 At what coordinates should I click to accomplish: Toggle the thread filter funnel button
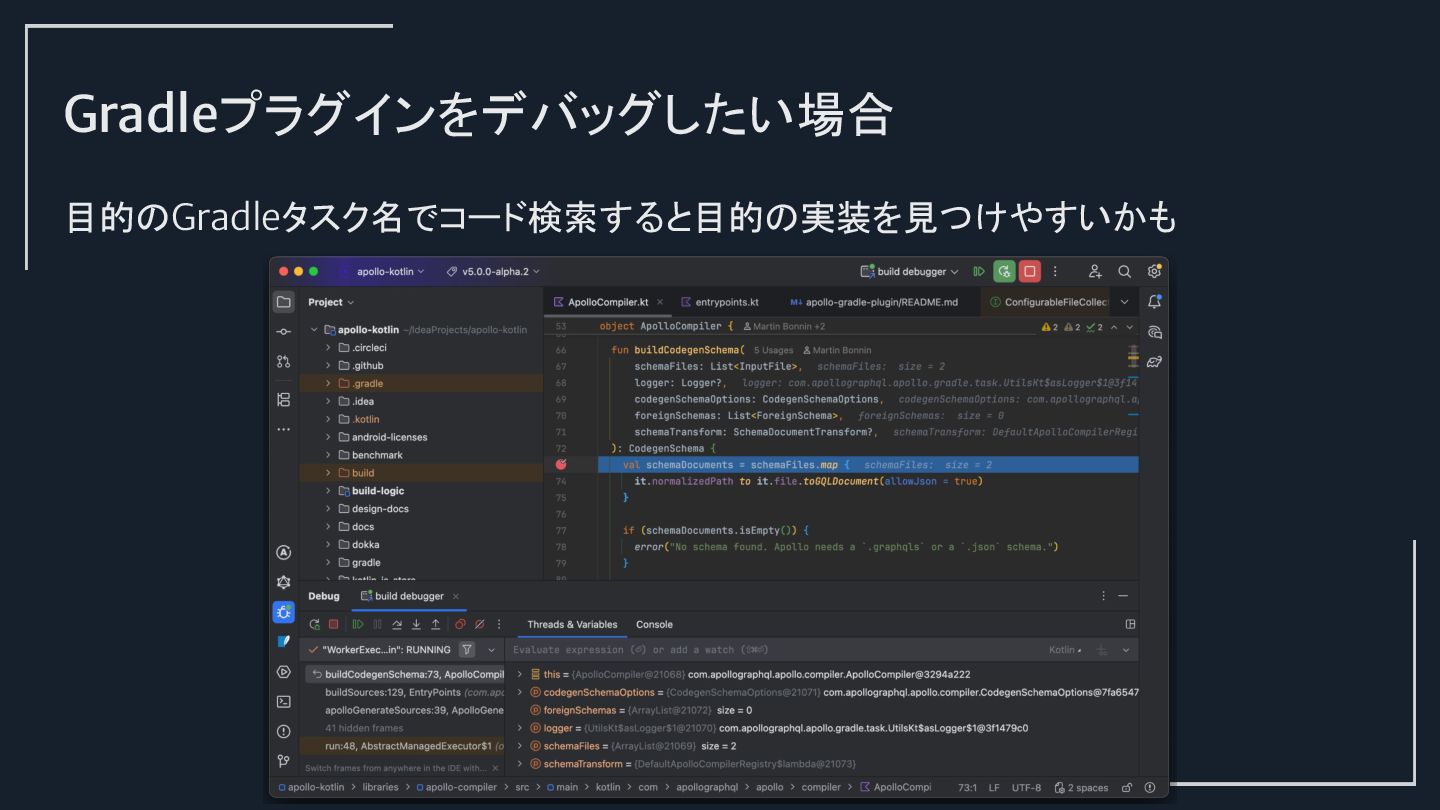click(x=467, y=649)
